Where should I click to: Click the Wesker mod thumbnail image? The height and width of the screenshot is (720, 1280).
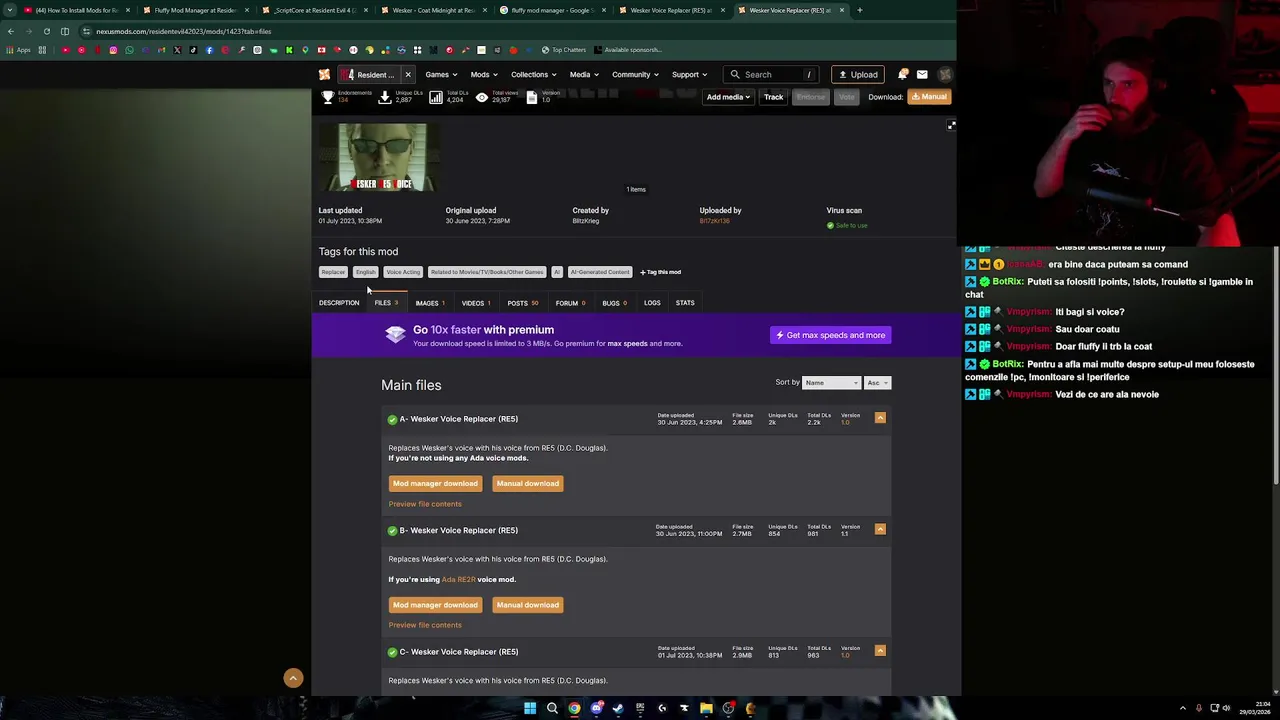(x=382, y=157)
